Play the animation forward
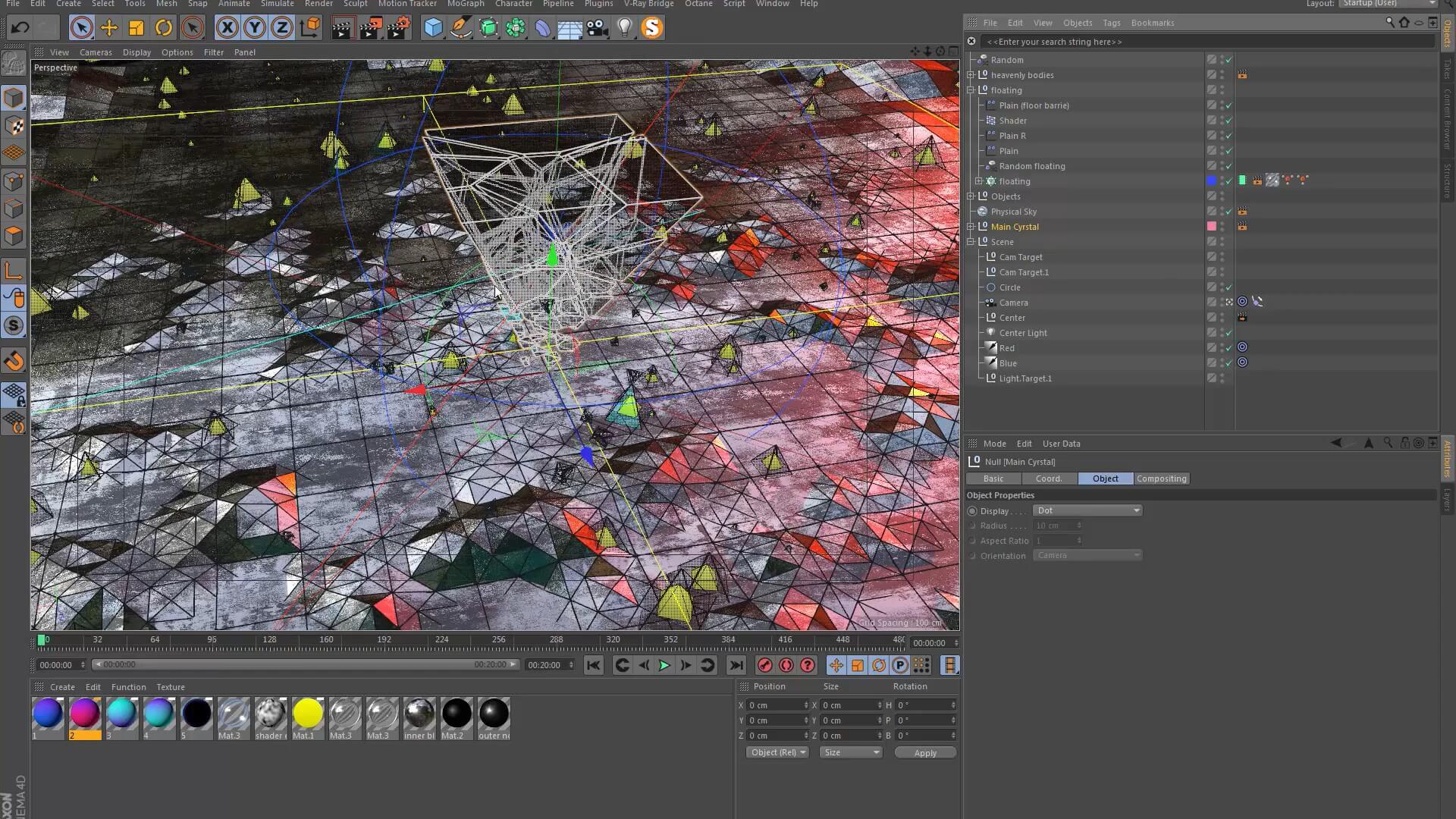The image size is (1456, 819). 664,665
